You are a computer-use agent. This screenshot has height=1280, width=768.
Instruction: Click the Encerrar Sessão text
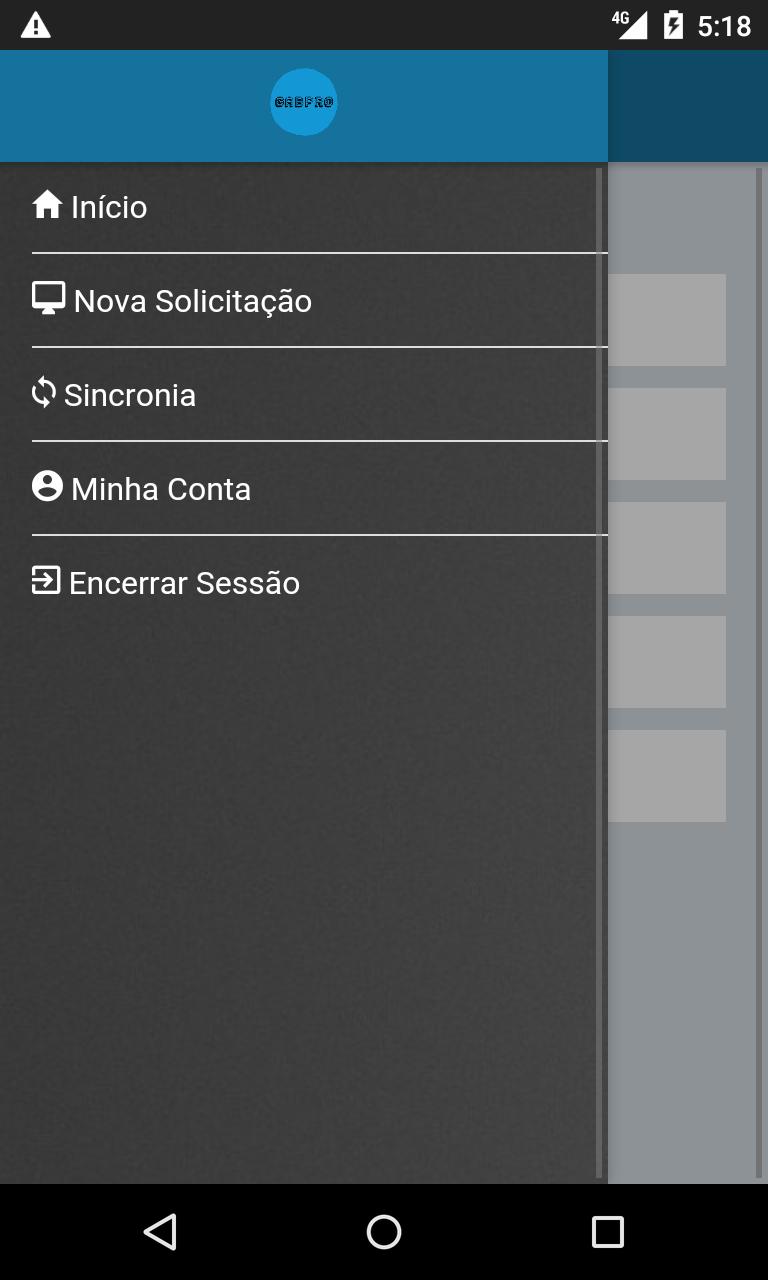pyautogui.click(x=184, y=583)
